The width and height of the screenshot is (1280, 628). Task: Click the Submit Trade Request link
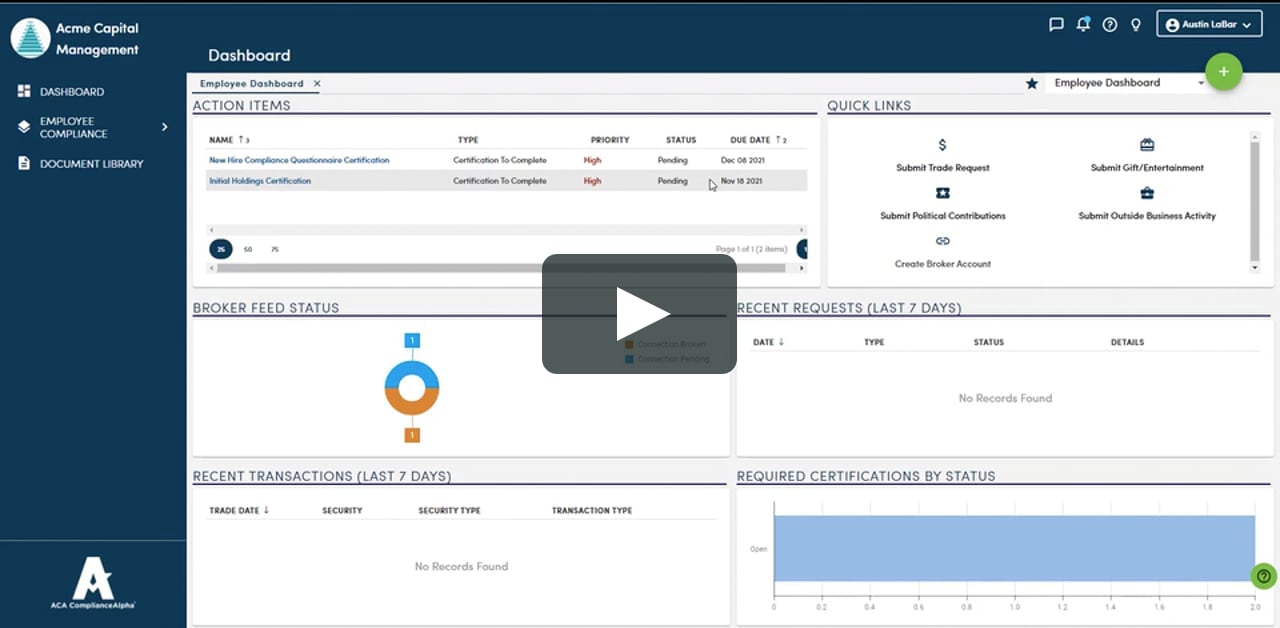coord(943,168)
